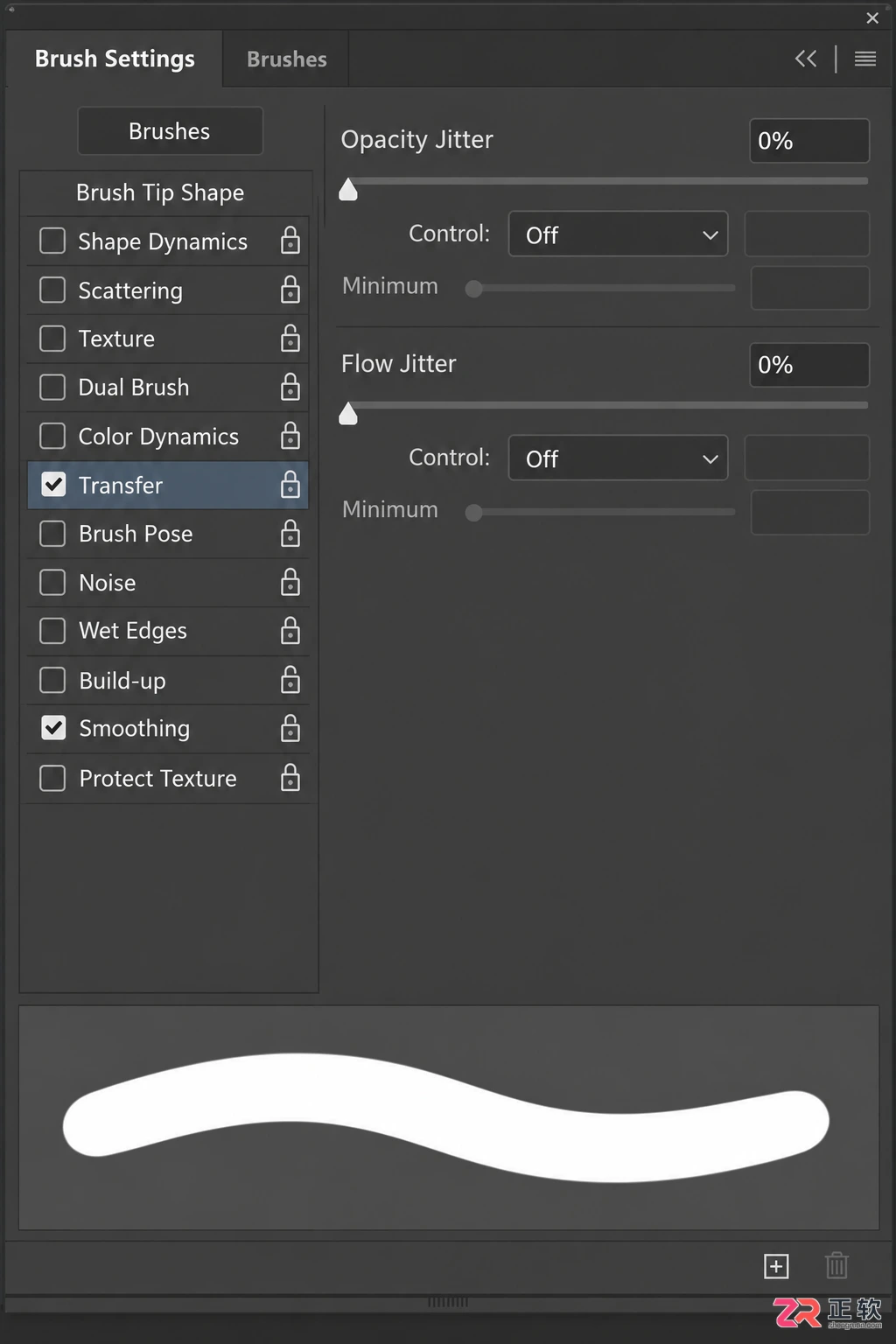Image resolution: width=896 pixels, height=1344 pixels.
Task: Collapse the panel with double-arrow icon
Action: (806, 59)
